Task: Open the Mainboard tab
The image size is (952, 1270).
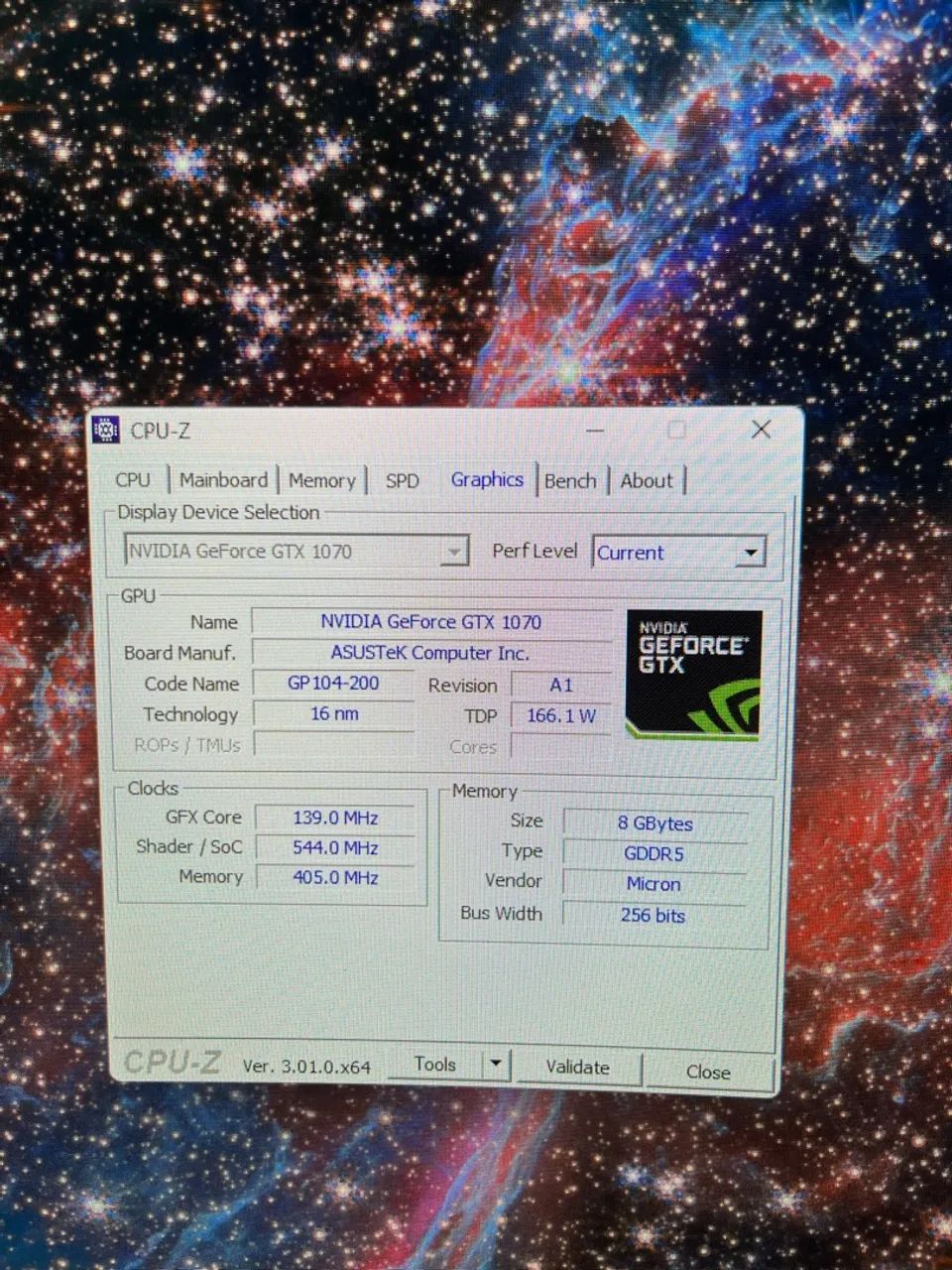Action: pos(223,480)
